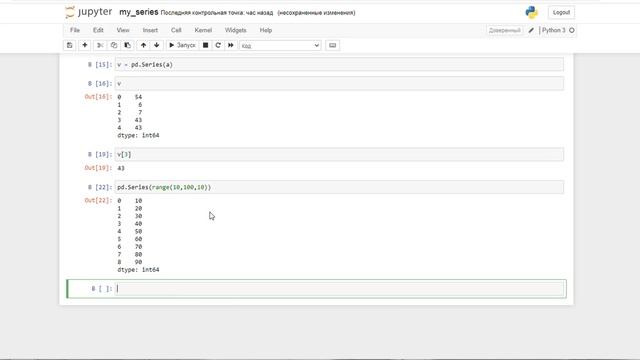Open the Kernel menu
This screenshot has height=360, width=640.
203,30
